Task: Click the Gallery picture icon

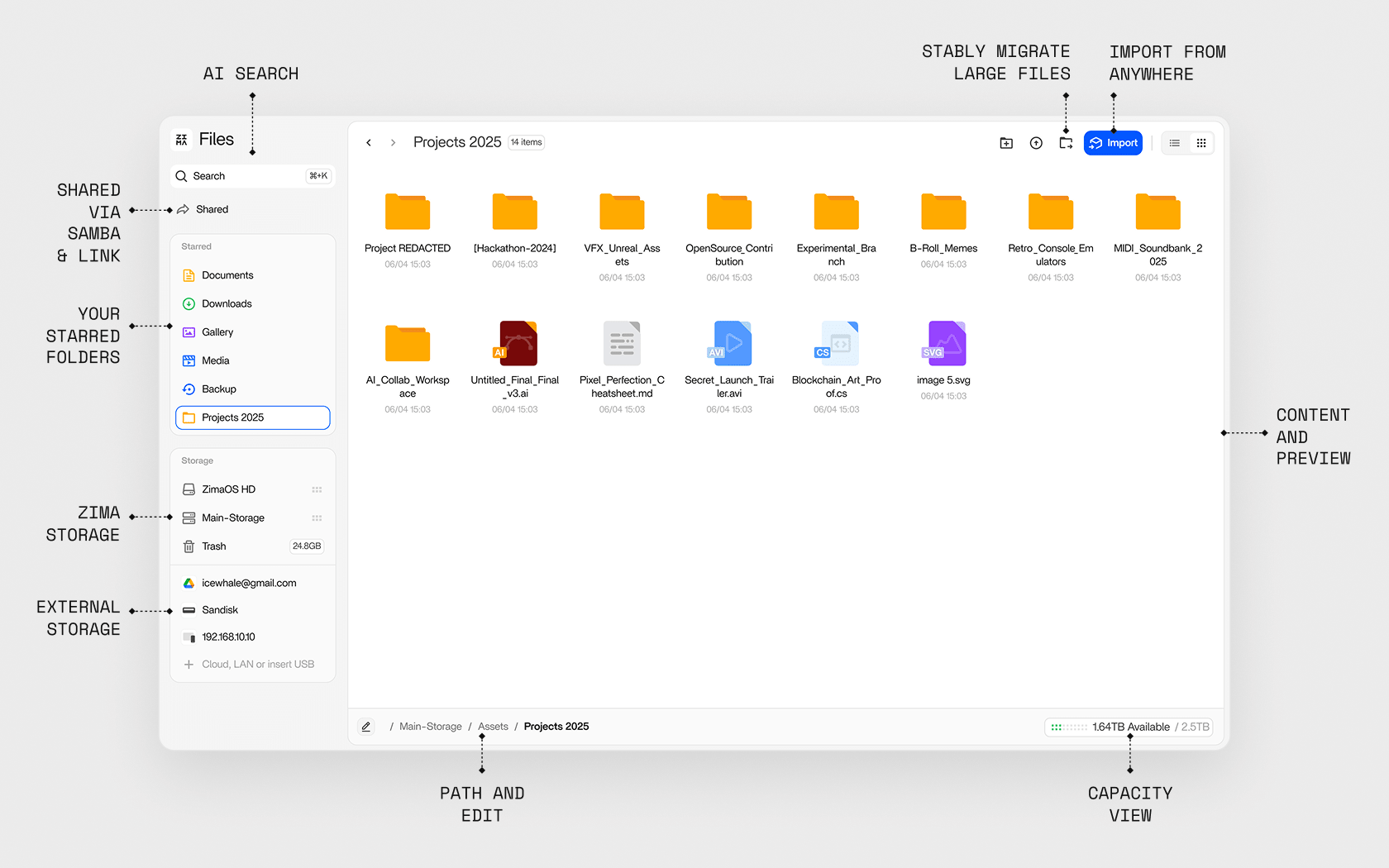Action: click(189, 332)
